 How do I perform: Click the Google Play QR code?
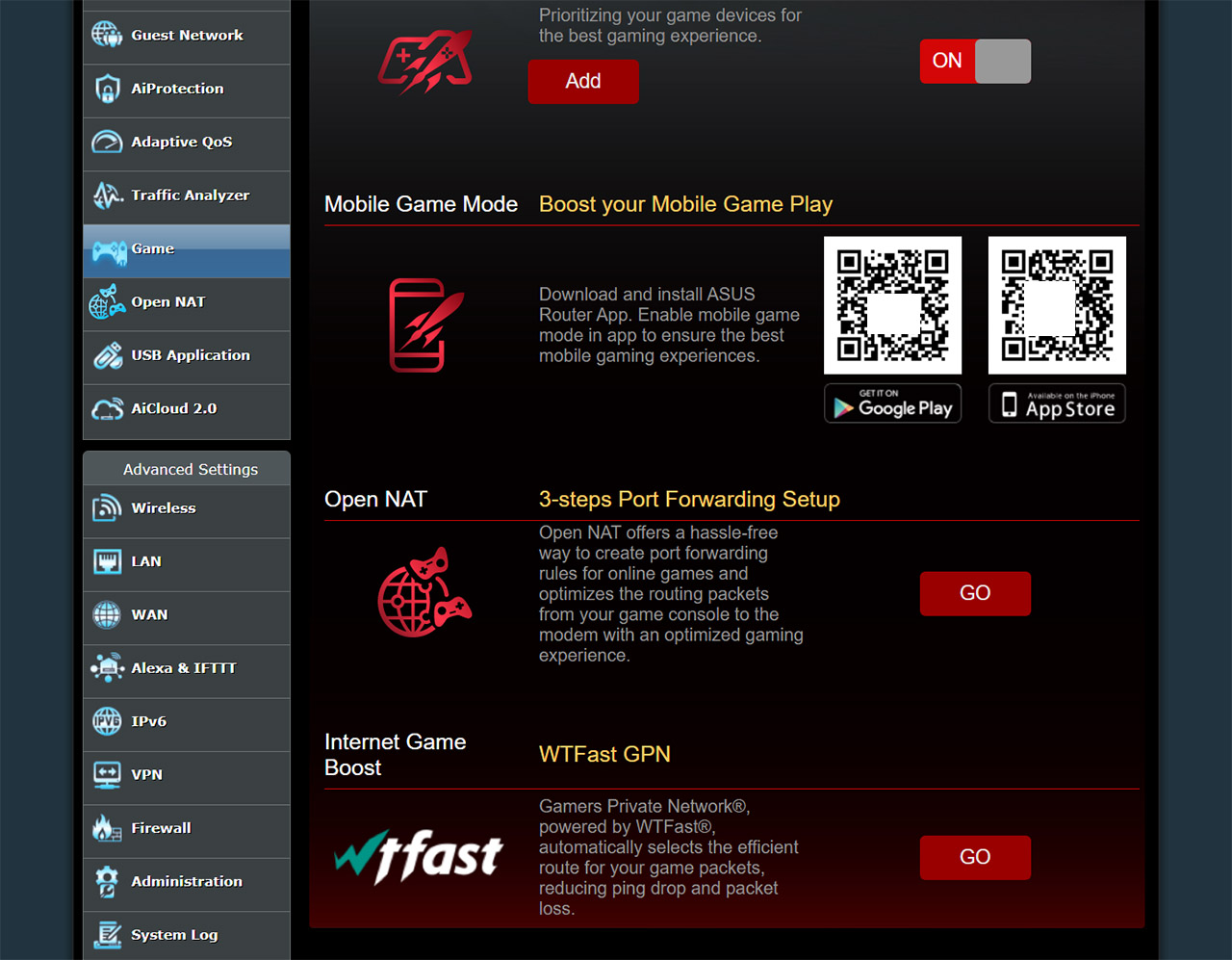click(892, 305)
